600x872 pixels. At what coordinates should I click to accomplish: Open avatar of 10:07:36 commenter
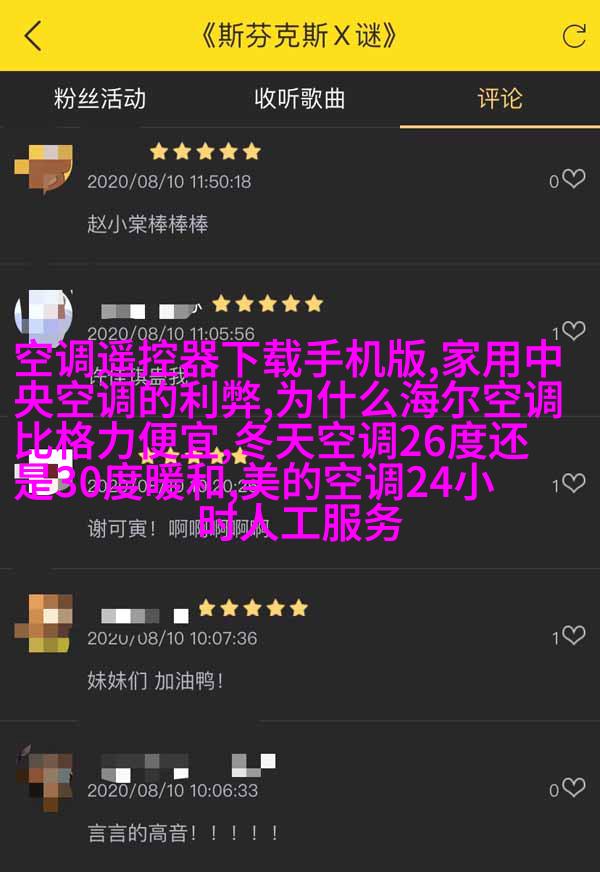pyautogui.click(x=44, y=623)
